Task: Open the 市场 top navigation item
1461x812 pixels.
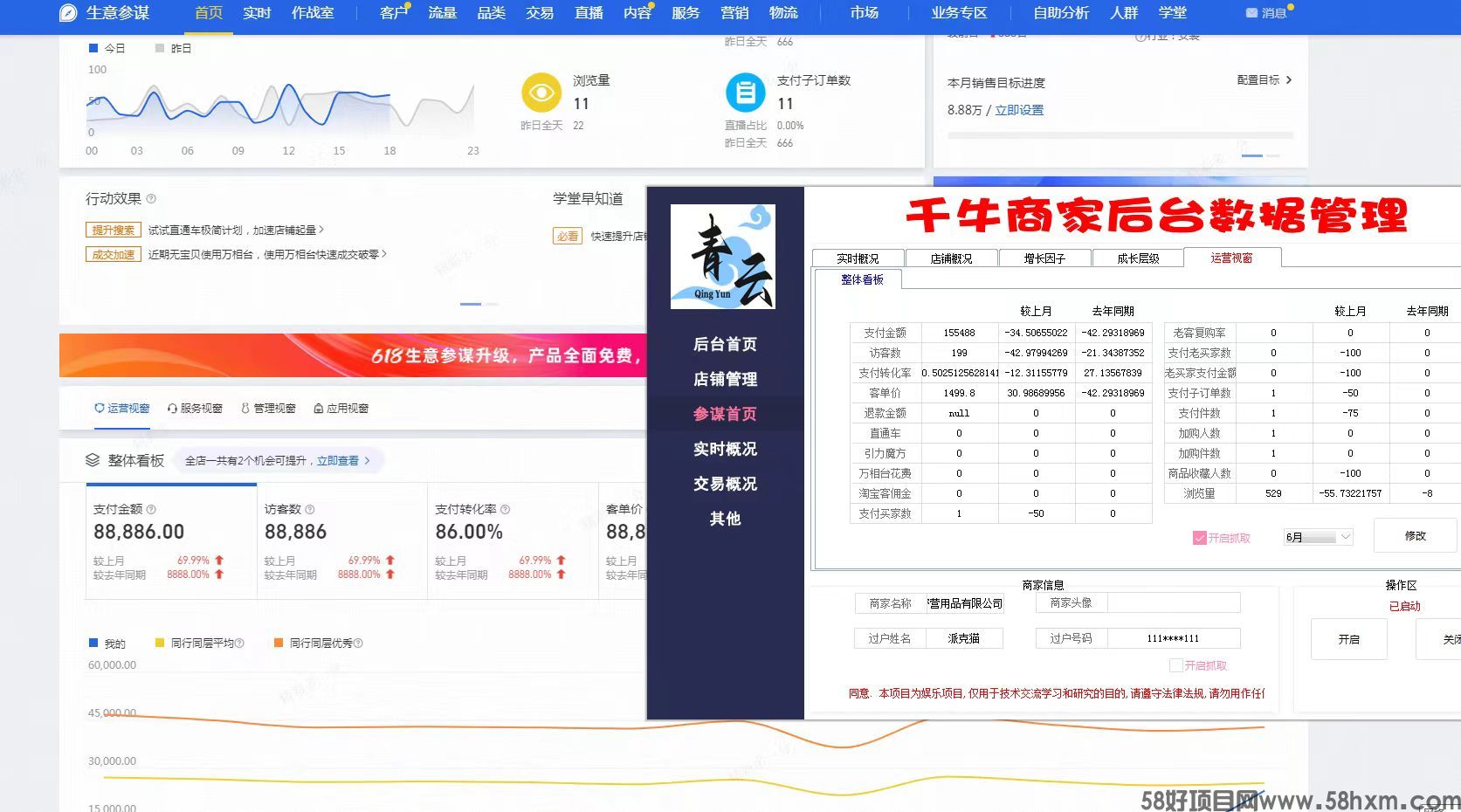Action: 865,13
